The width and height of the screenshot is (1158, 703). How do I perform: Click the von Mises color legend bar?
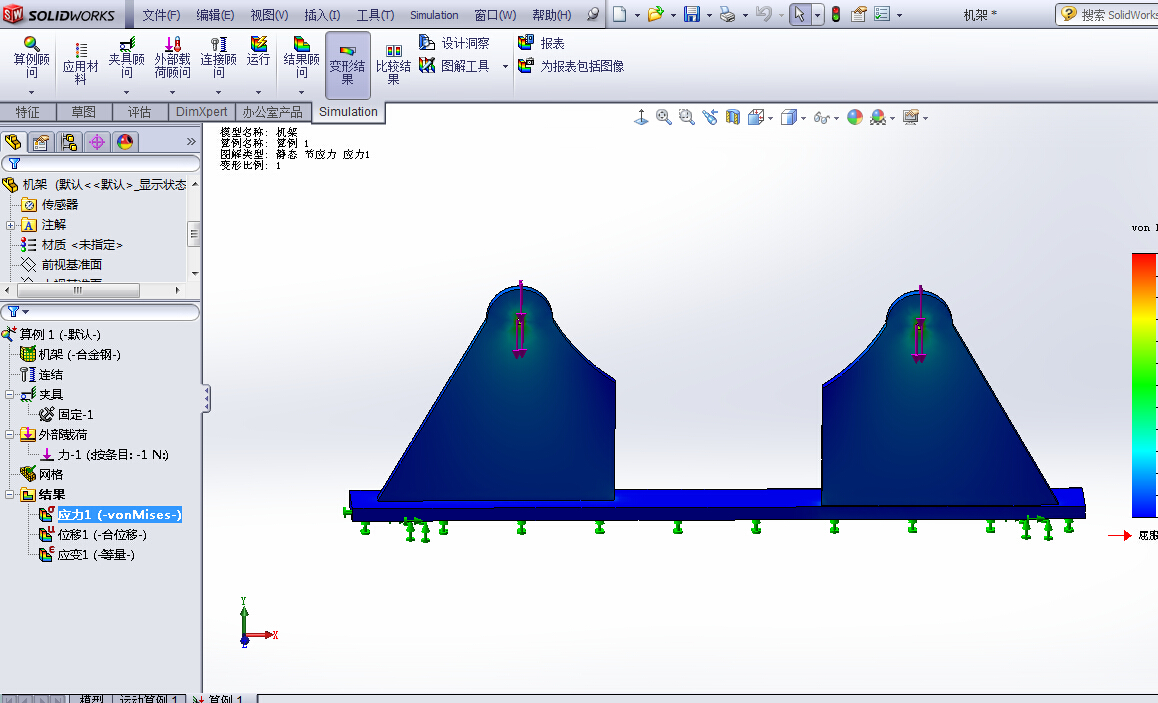click(x=1145, y=385)
